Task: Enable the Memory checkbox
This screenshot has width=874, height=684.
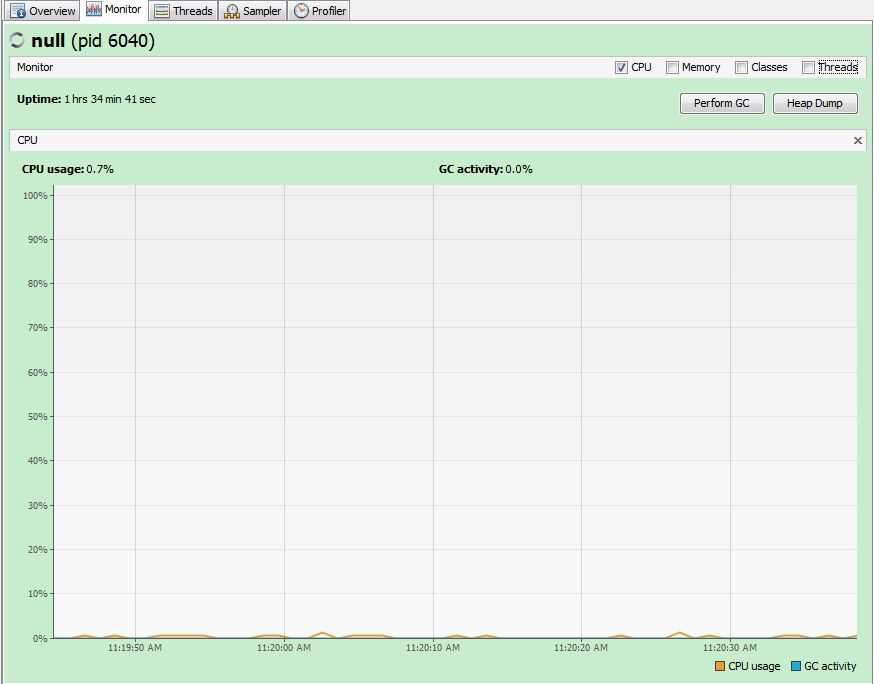Action: pos(672,67)
